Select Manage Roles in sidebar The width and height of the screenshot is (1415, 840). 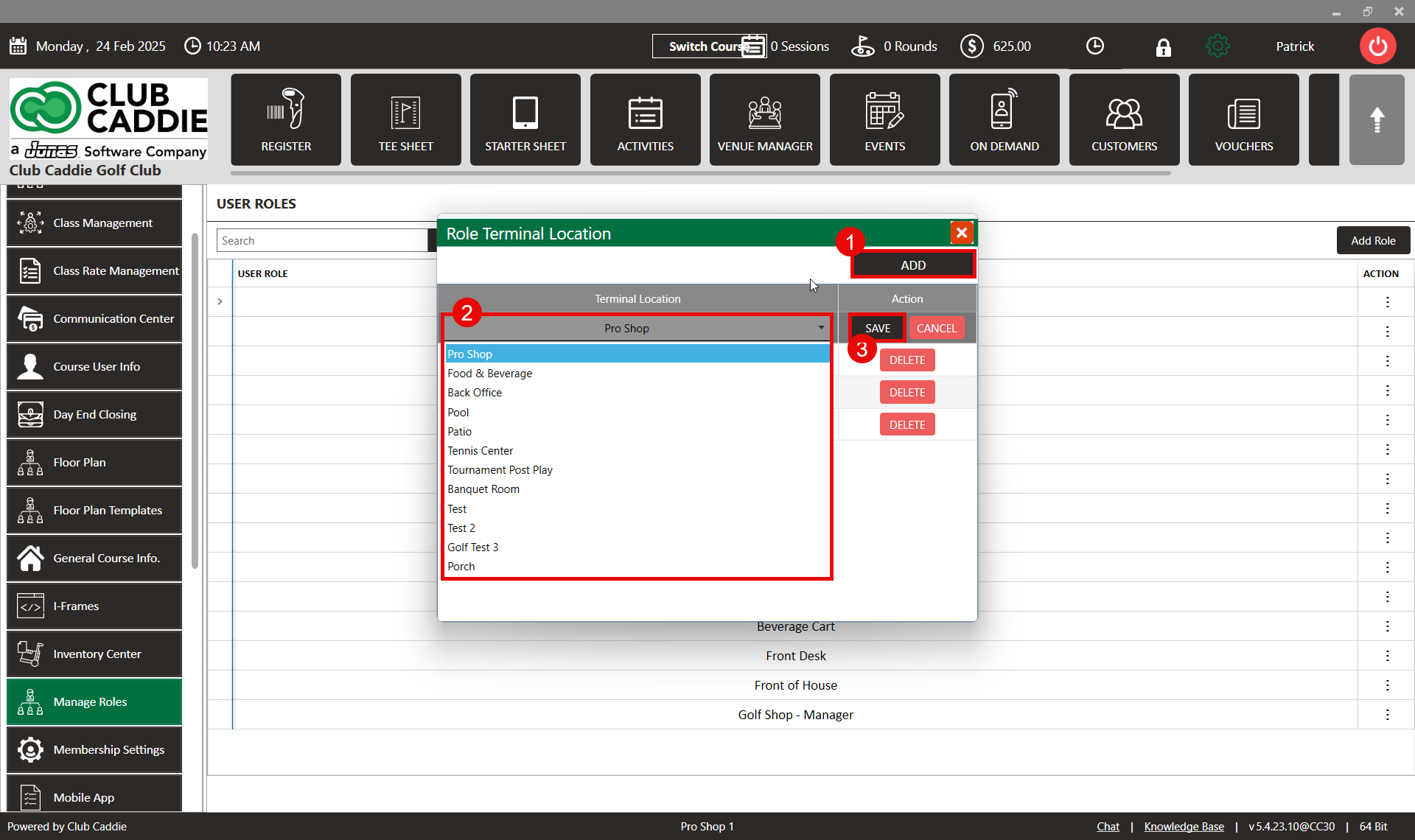(x=94, y=701)
